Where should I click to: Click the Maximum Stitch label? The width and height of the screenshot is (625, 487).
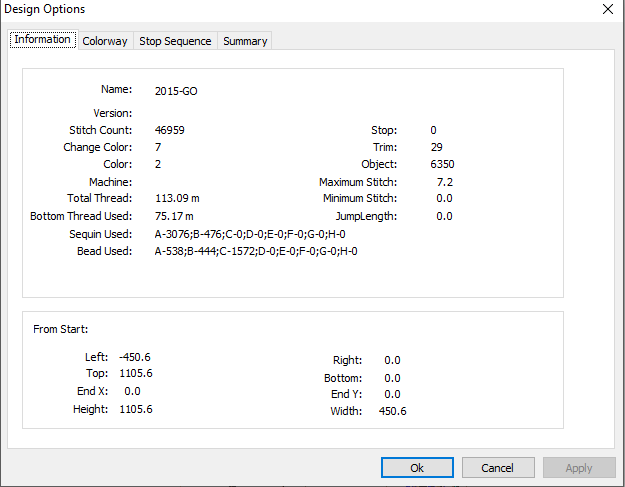[x=358, y=182]
